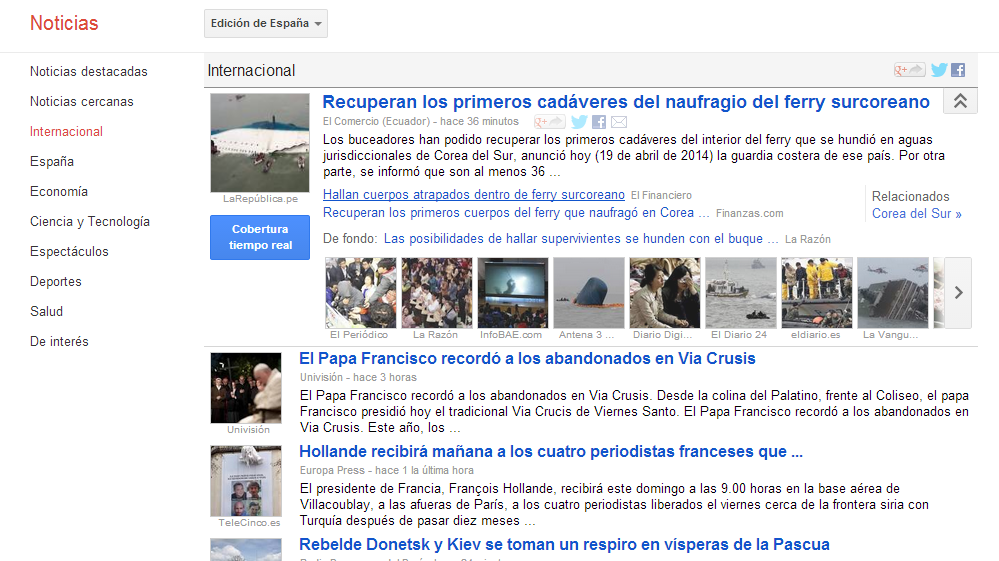Open related topic Corea del Sur

[x=916, y=213]
